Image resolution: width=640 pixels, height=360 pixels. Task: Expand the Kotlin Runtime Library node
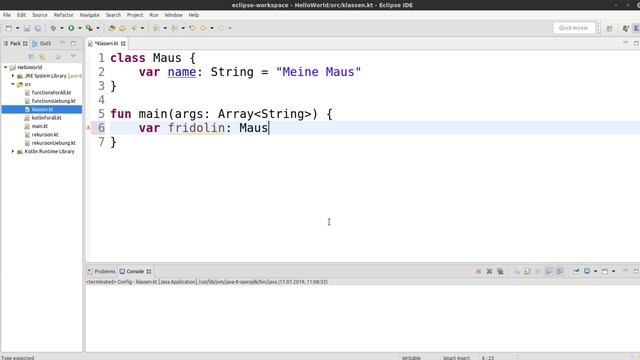point(13,151)
